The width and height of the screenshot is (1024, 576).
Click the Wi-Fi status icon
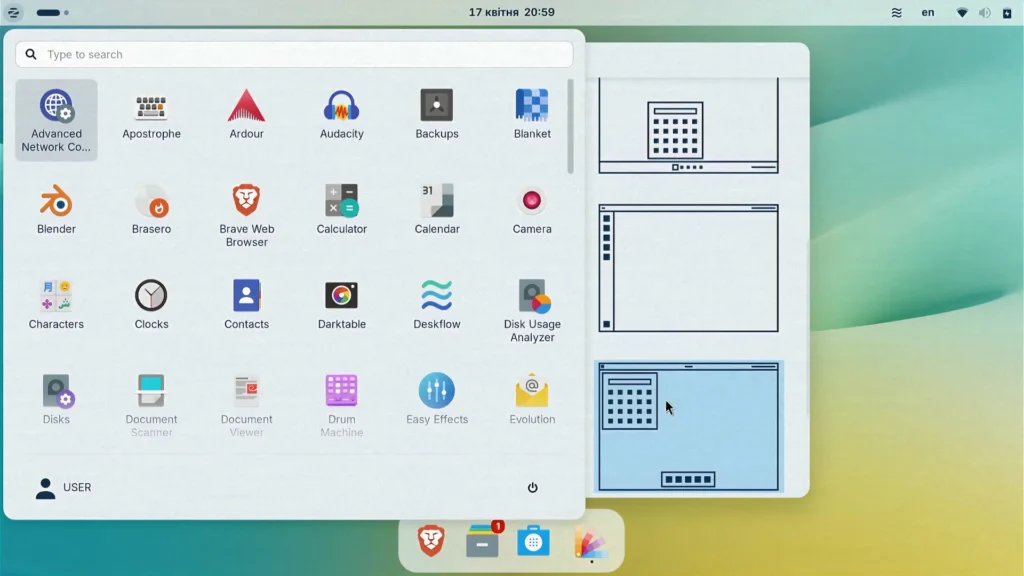962,12
